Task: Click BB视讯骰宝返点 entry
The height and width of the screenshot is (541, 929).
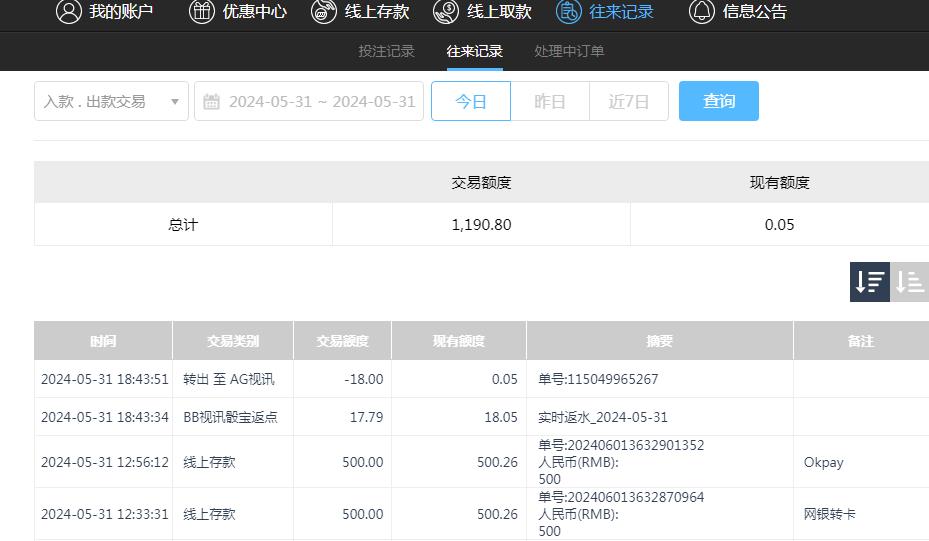Action: coord(230,417)
